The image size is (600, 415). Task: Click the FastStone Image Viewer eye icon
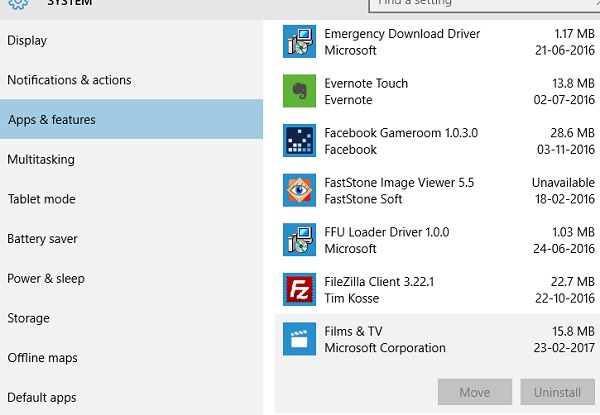[299, 190]
